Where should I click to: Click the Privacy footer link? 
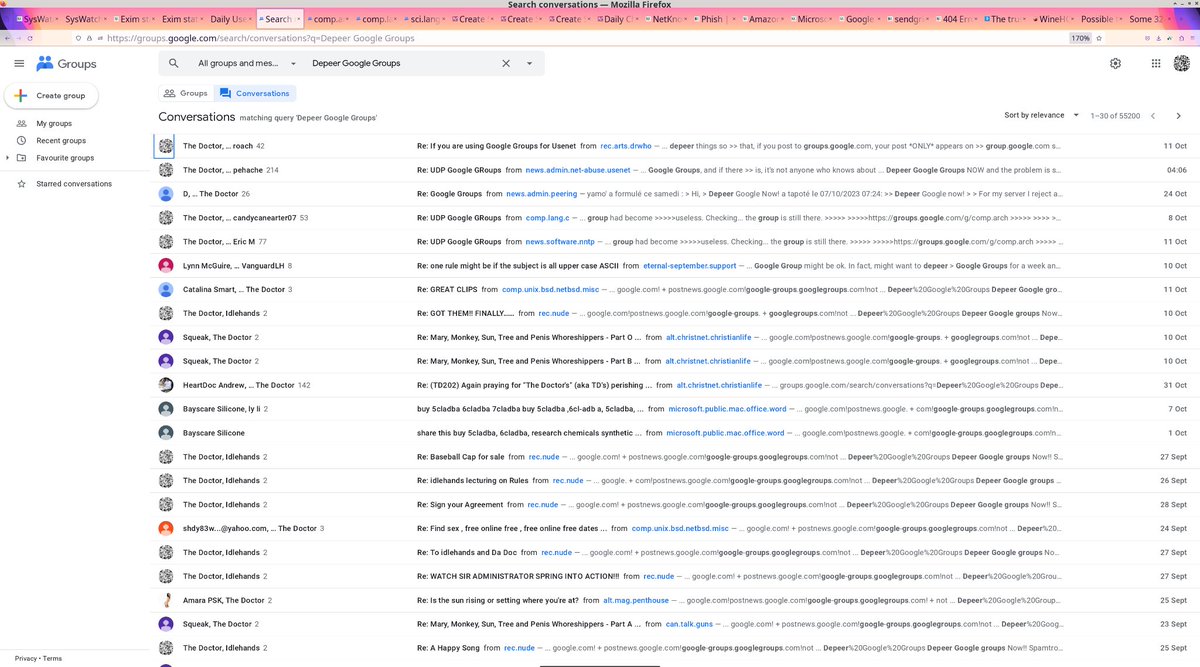tap(26, 659)
